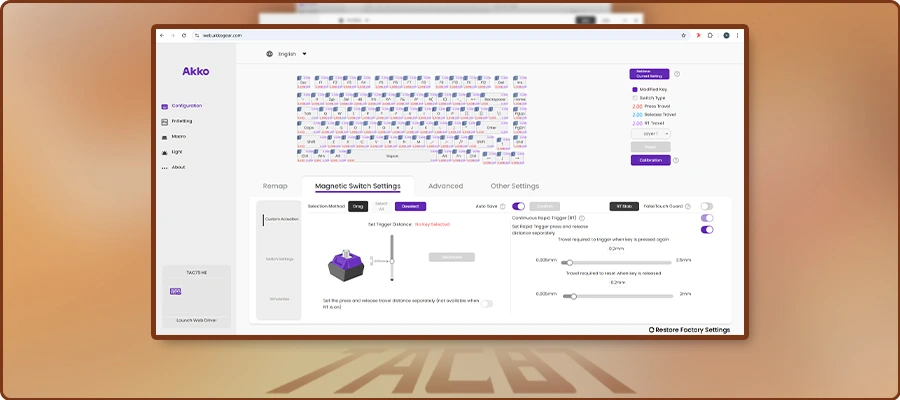Reload the page in browser
Viewport: 900px width, 400px height.
184,35
